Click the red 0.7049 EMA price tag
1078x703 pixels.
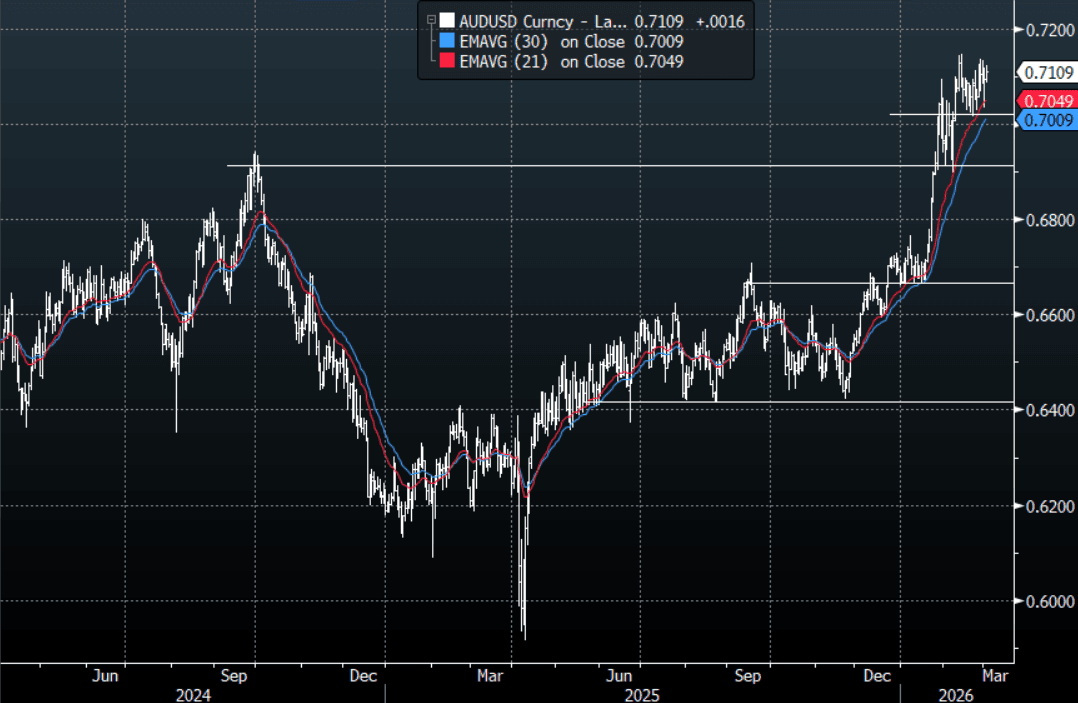(1046, 101)
